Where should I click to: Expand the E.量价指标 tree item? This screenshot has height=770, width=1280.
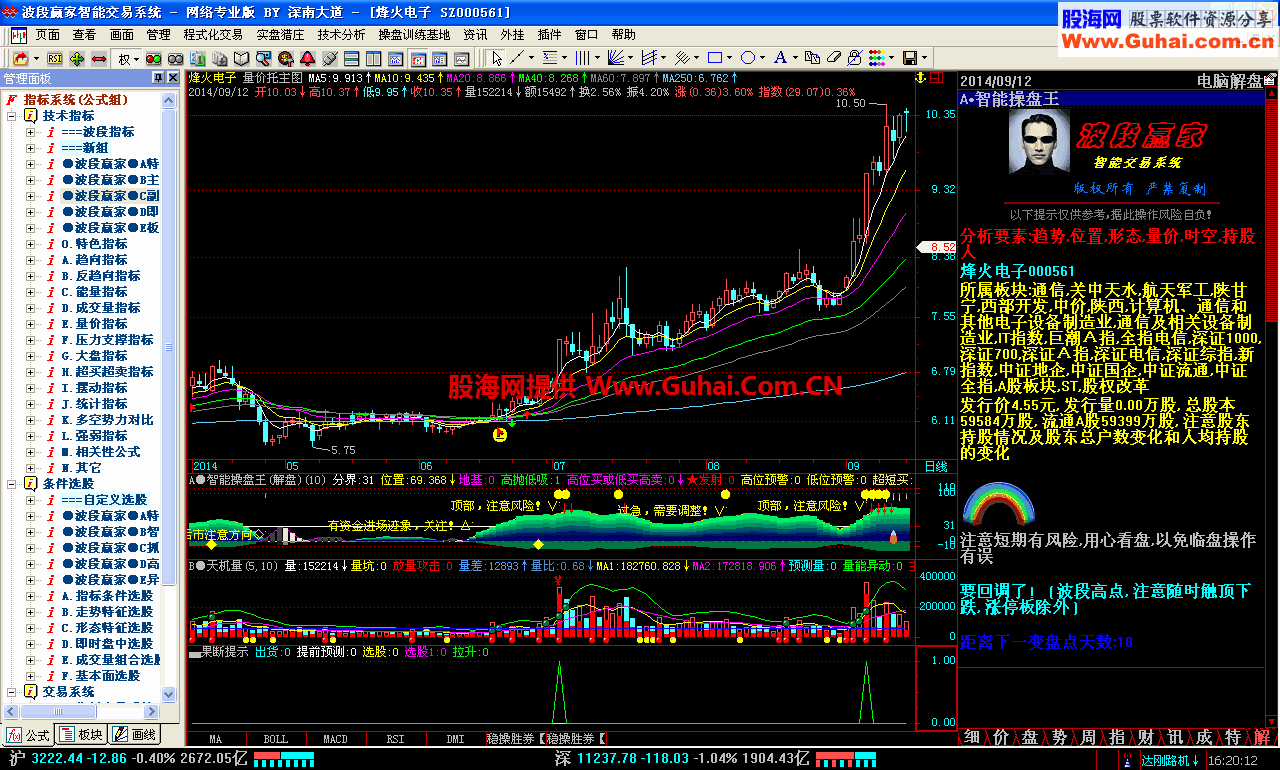point(31,324)
